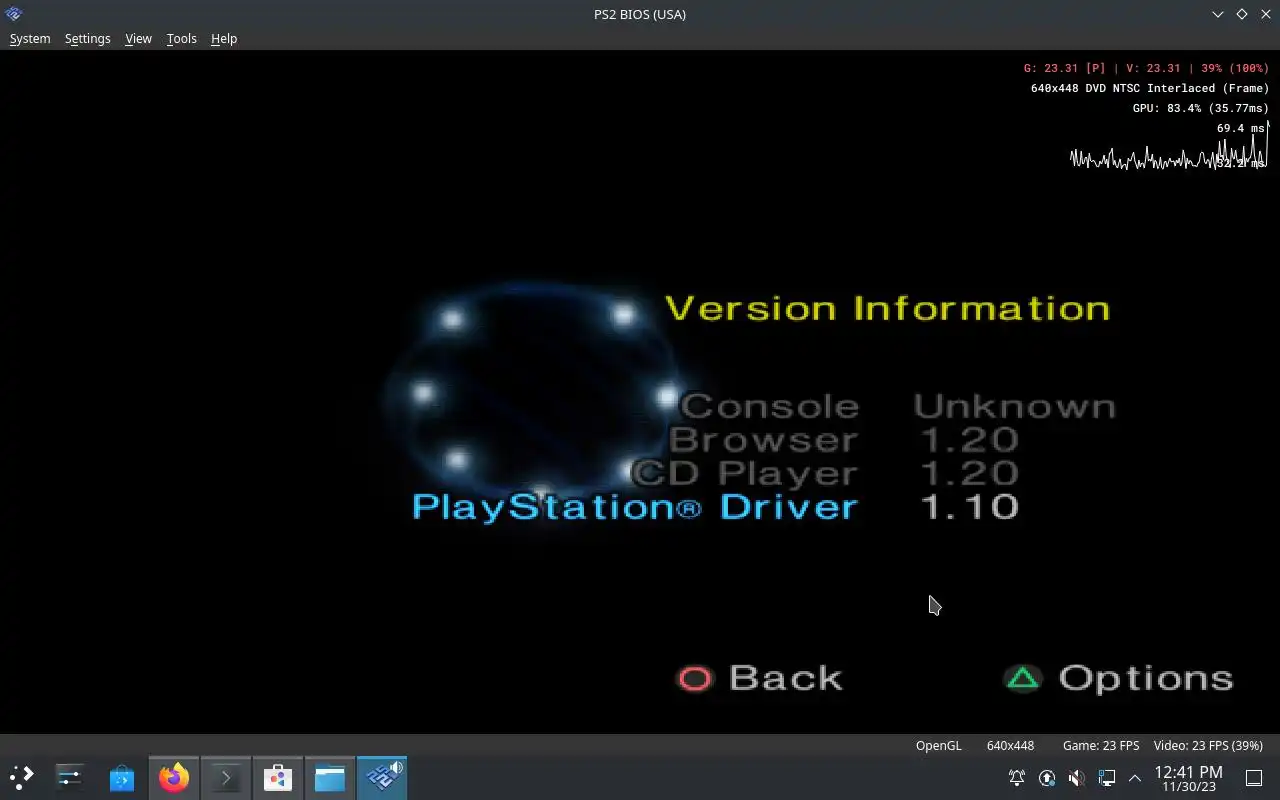
Task: Click the Unknown console value
Action: coord(1014,406)
